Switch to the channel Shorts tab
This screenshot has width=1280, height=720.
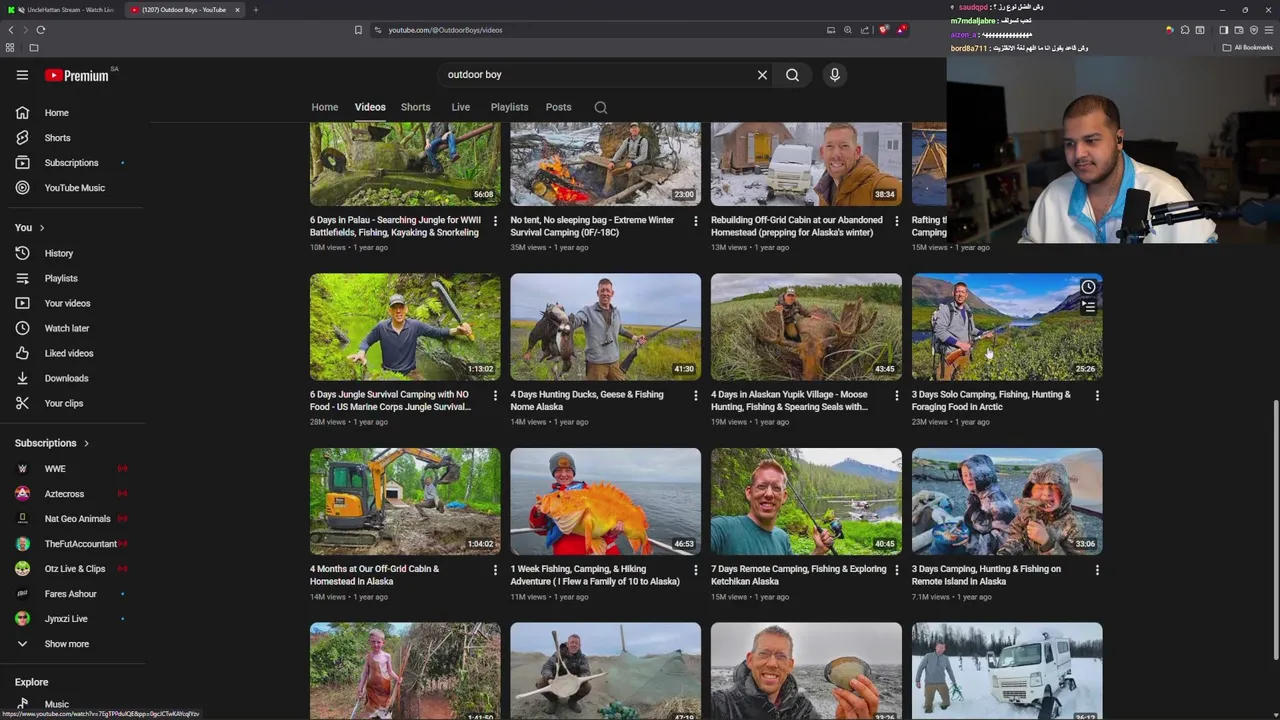pyautogui.click(x=416, y=107)
